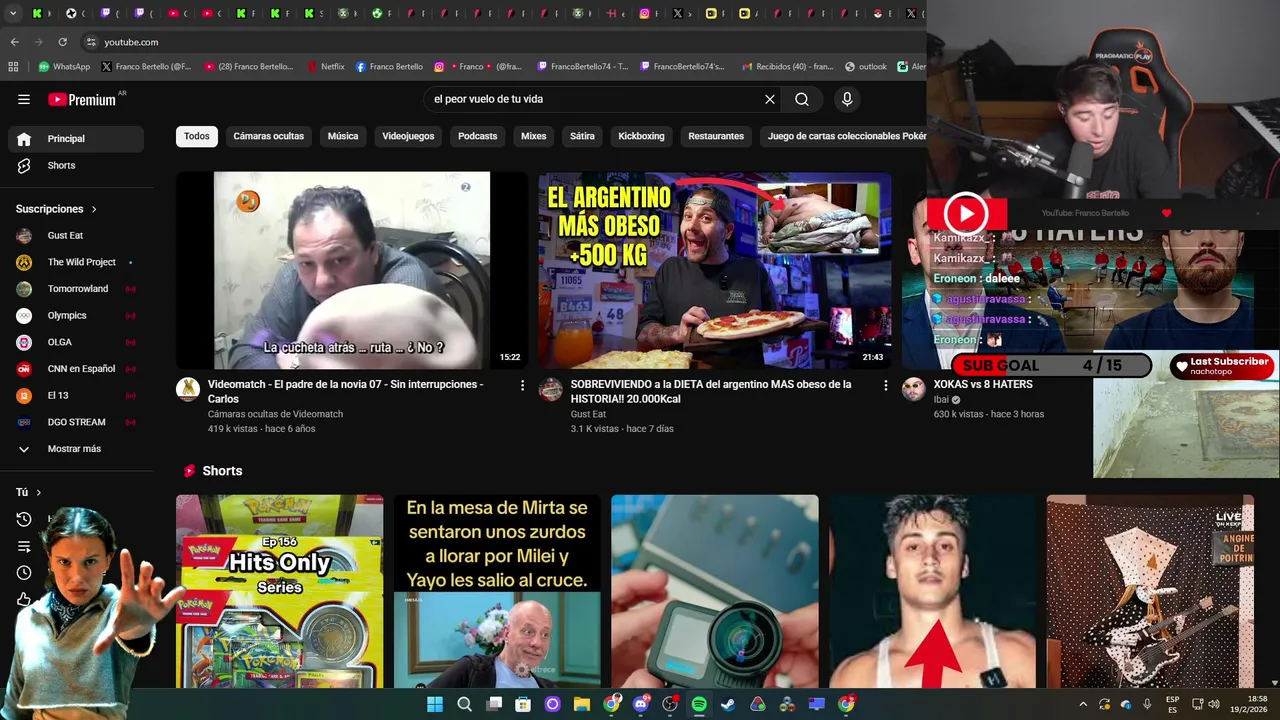Select the Videojuegos filter chip
Viewport: 1280px width, 720px height.
click(408, 136)
